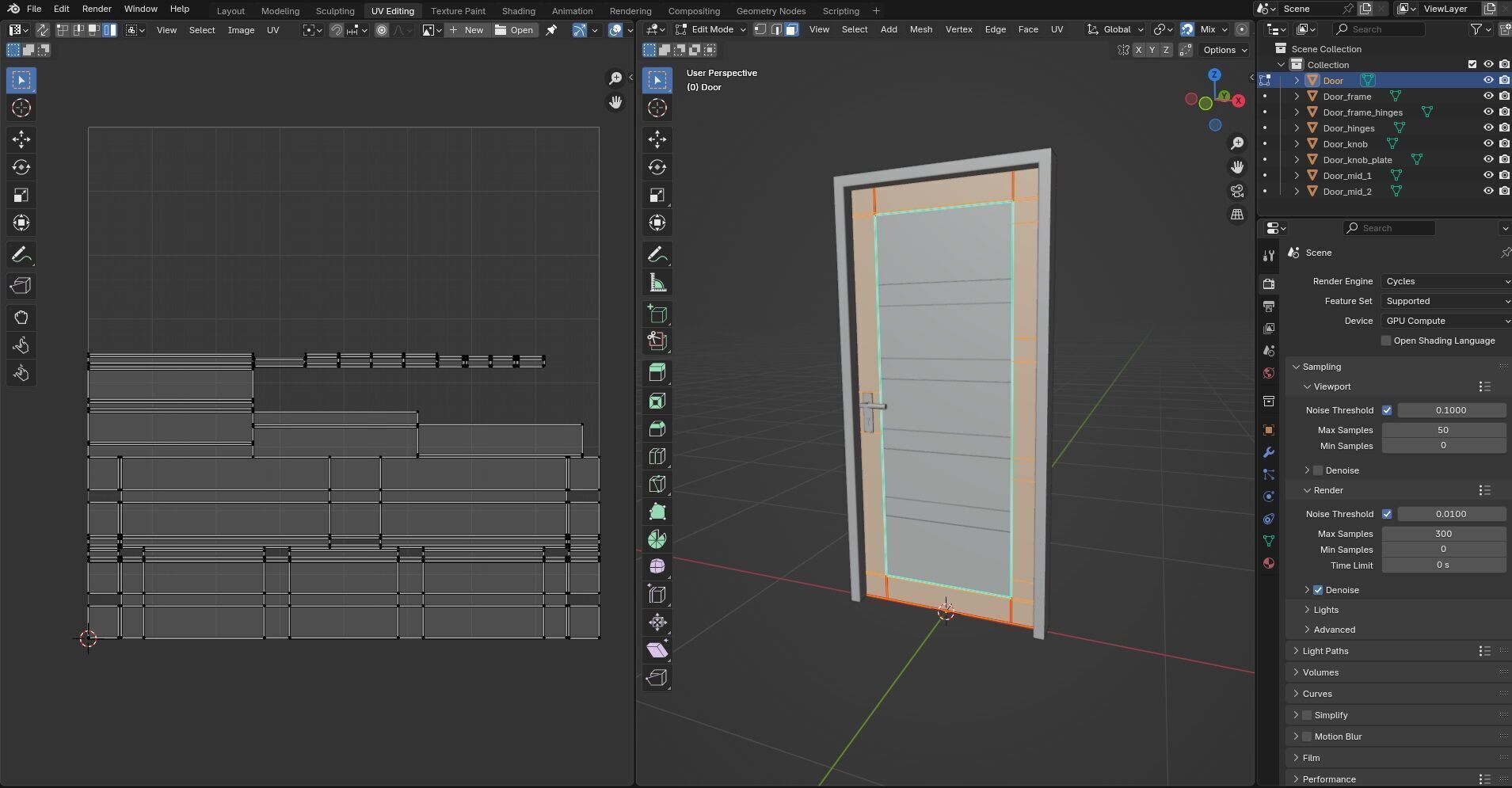
Task: Open the Render menu
Action: (x=97, y=9)
